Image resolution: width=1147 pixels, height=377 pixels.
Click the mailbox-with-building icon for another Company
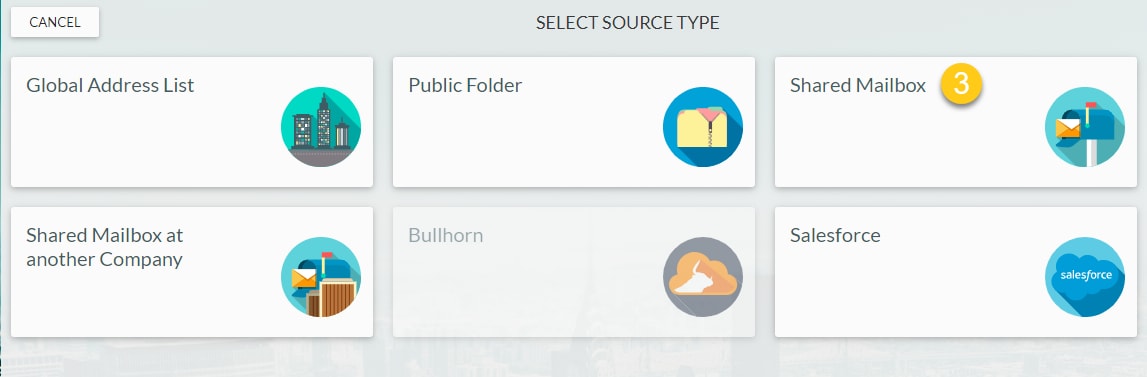pos(320,277)
